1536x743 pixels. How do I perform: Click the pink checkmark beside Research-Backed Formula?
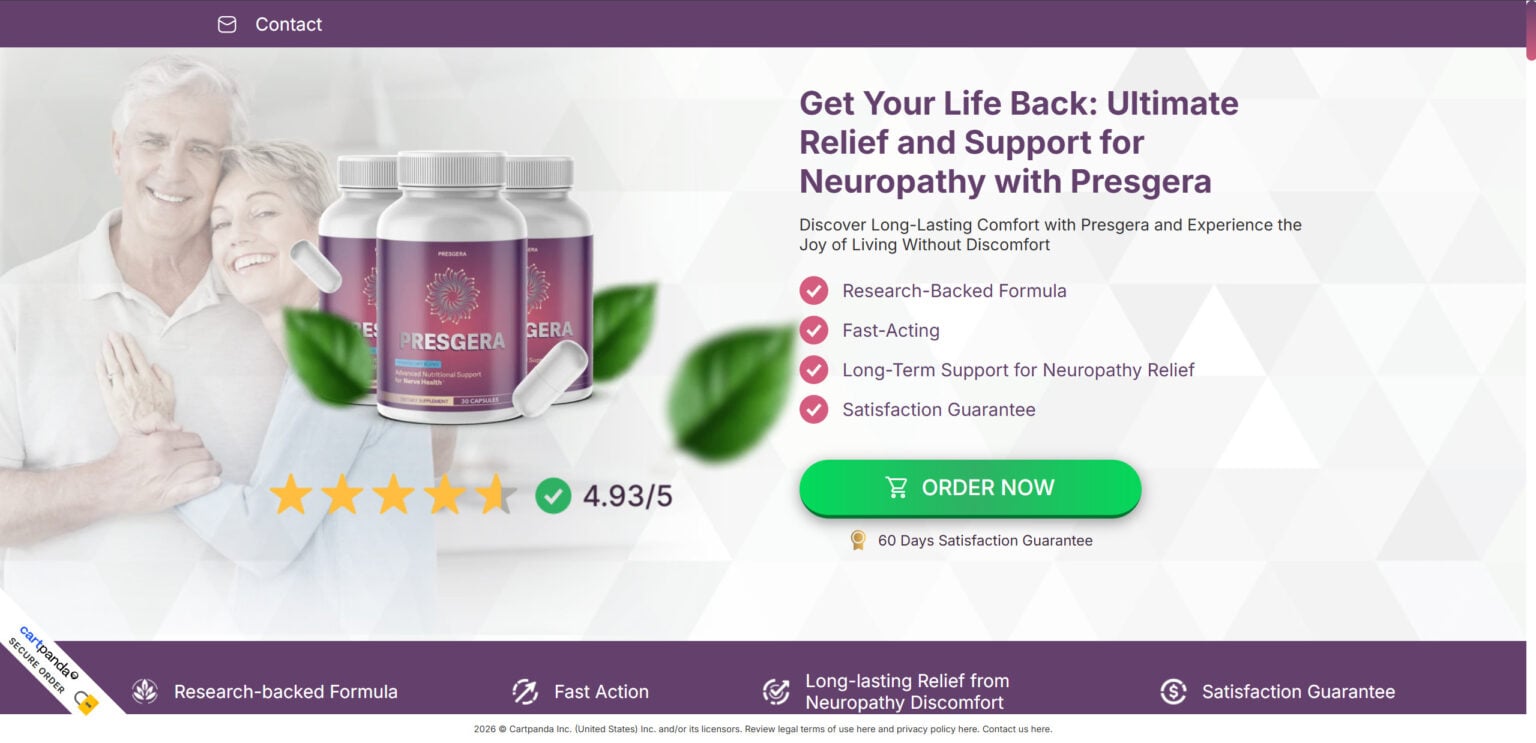(x=814, y=291)
